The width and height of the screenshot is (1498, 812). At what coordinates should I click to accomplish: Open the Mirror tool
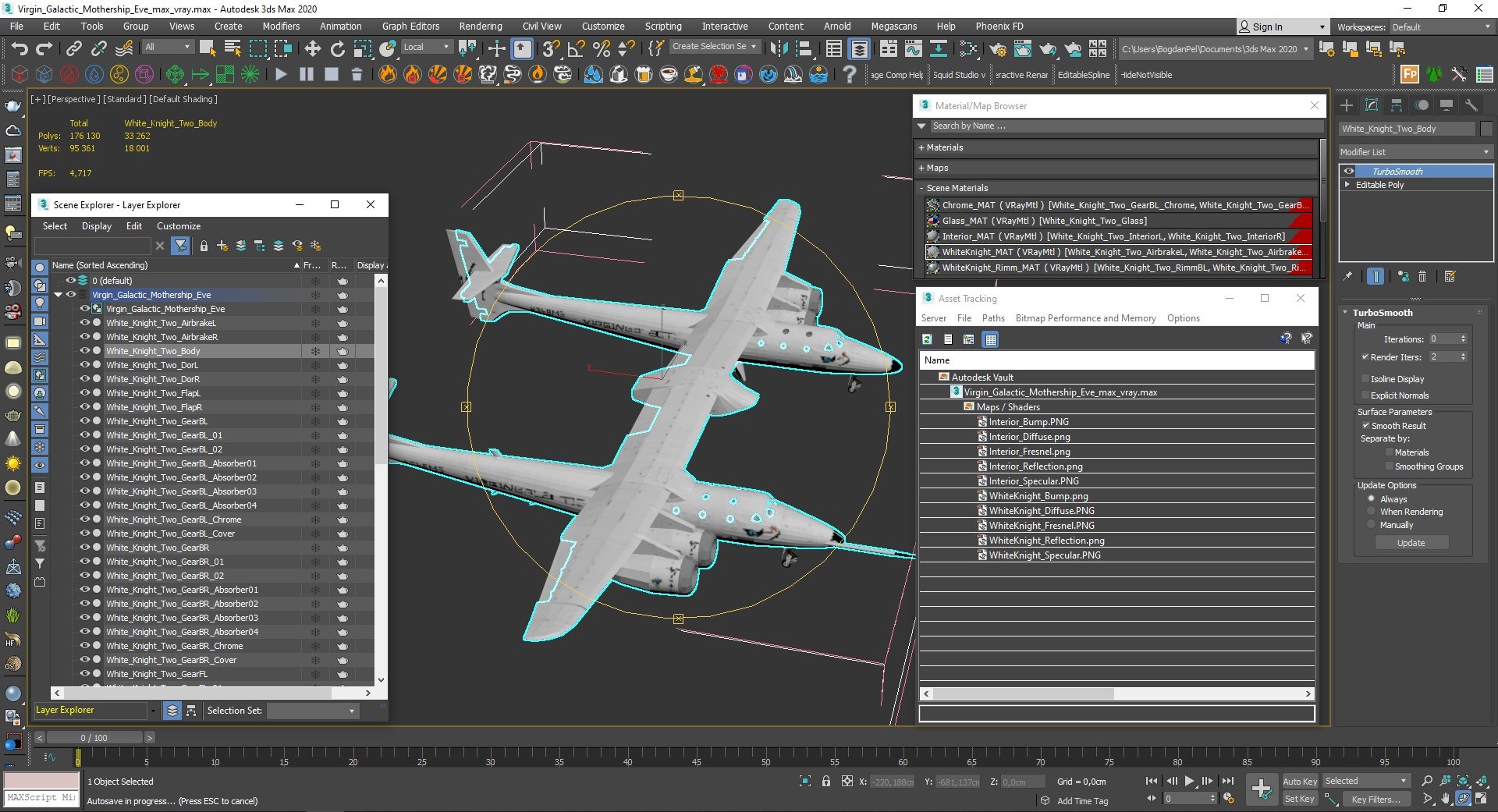[779, 48]
